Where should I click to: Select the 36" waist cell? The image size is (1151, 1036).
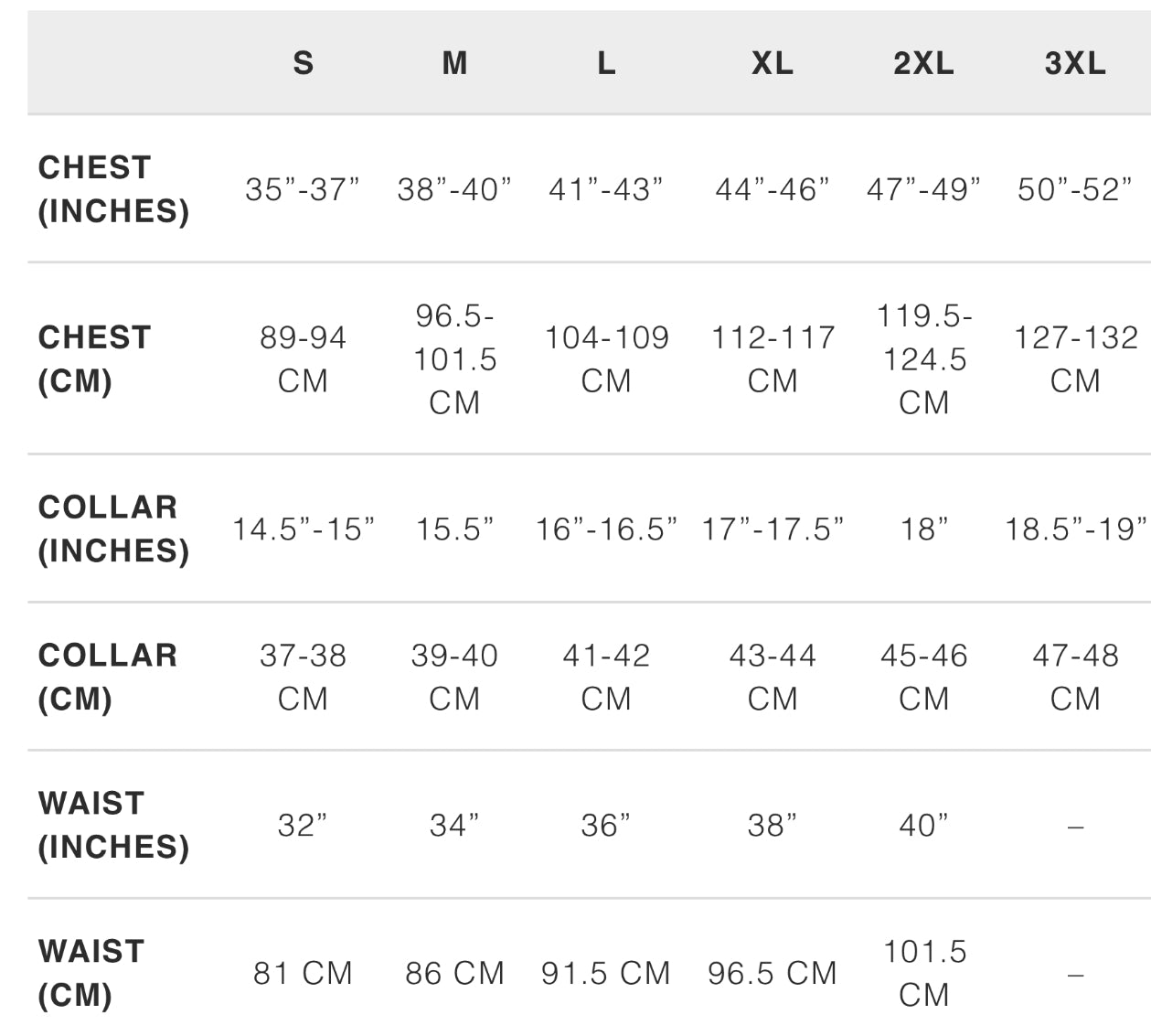[606, 825]
